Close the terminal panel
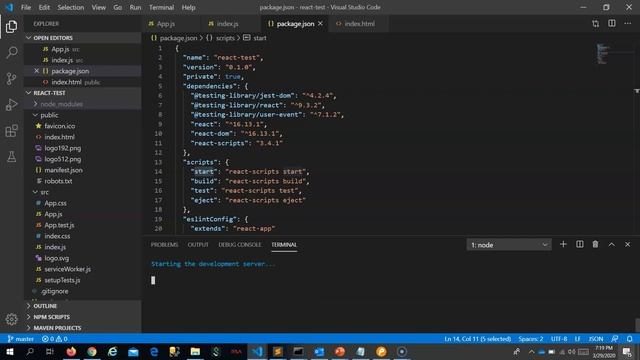Image resolution: width=640 pixels, height=360 pixels. point(627,244)
